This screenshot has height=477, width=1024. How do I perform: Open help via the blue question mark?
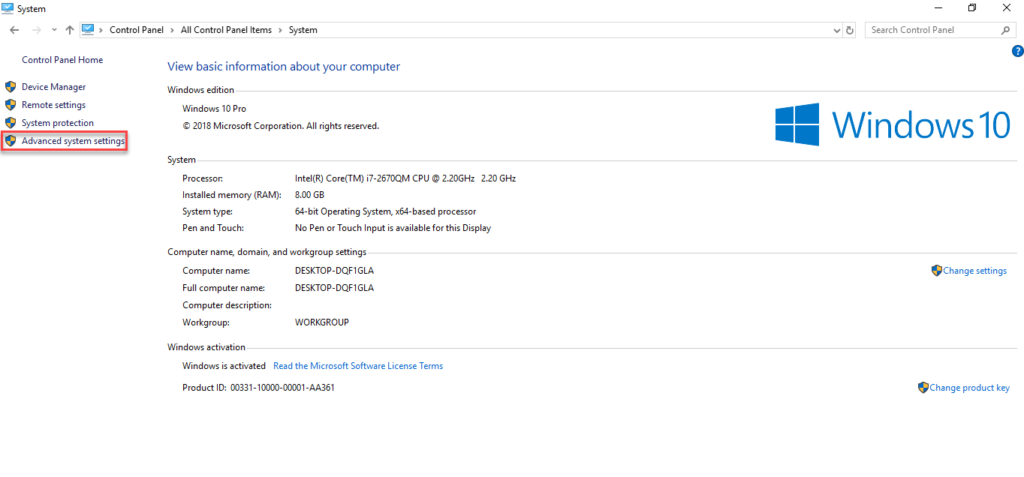click(1017, 51)
